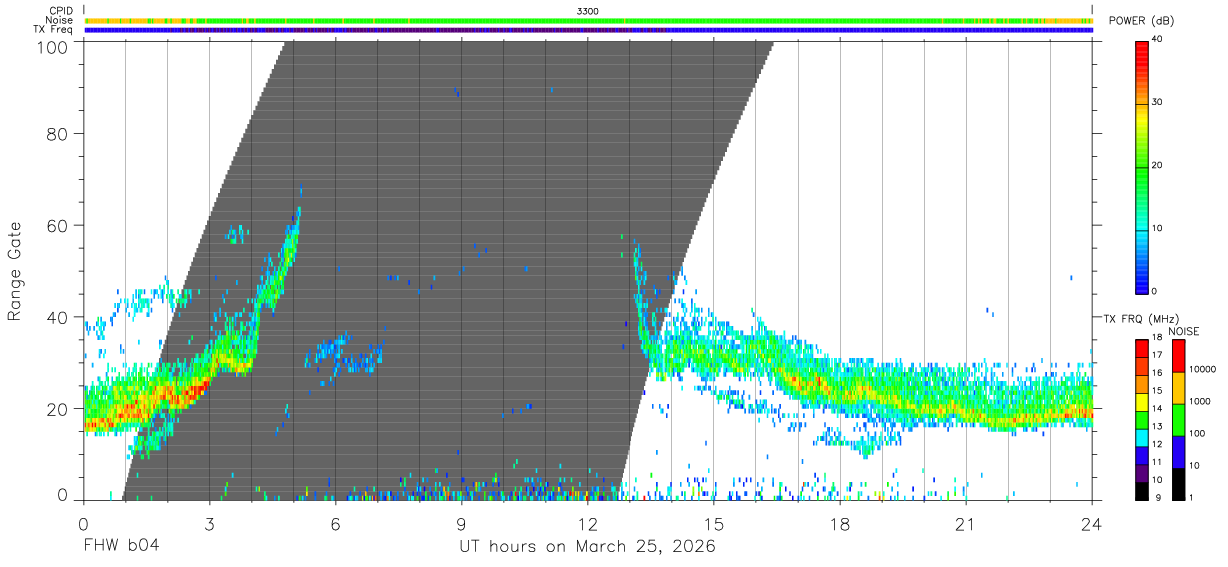Click the 'UT hours on March 25, 2026' axis title
The image size is (1228, 567).
pyautogui.click(x=587, y=547)
